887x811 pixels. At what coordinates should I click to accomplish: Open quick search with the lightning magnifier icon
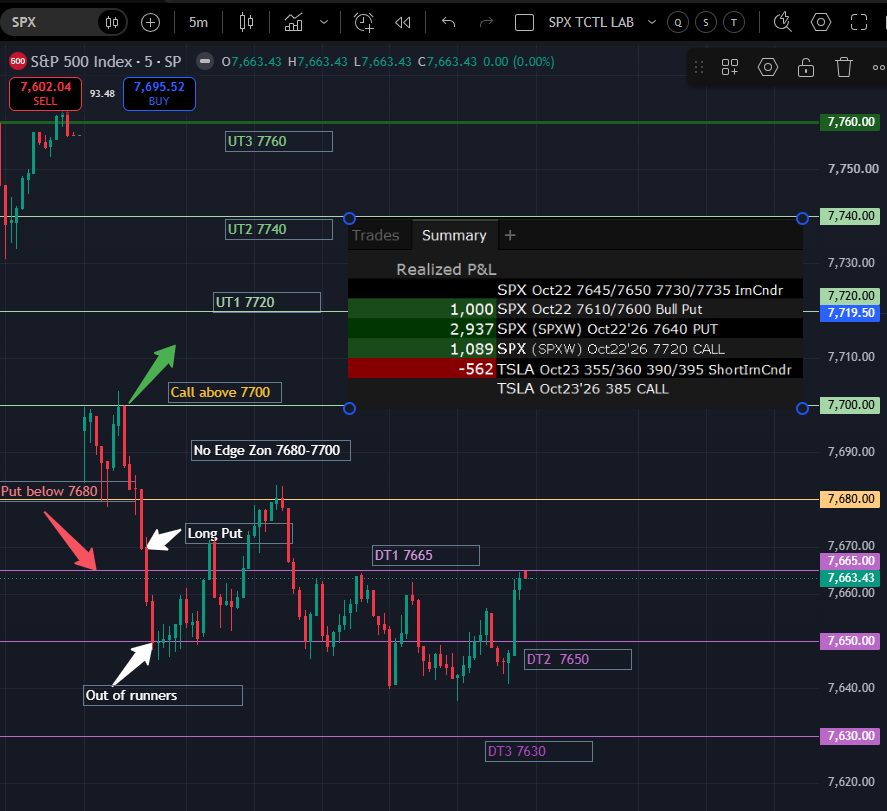[783, 23]
